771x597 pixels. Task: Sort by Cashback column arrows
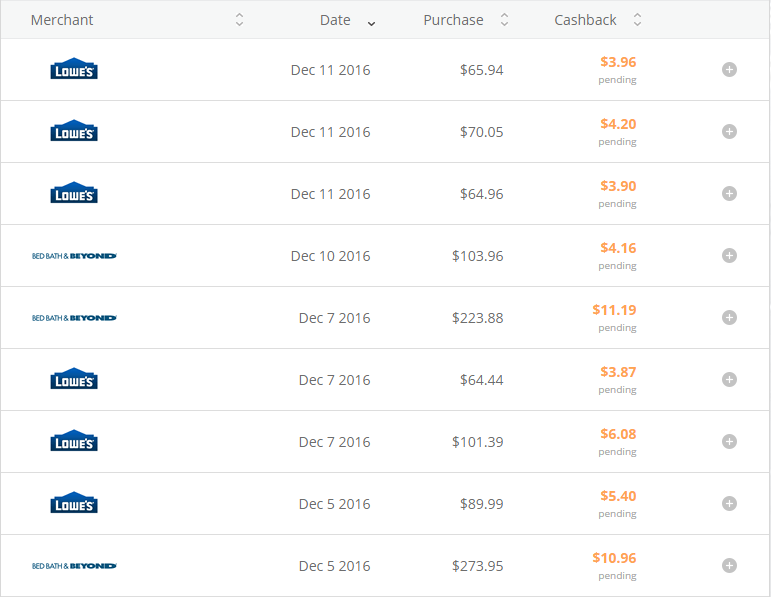[x=638, y=20]
